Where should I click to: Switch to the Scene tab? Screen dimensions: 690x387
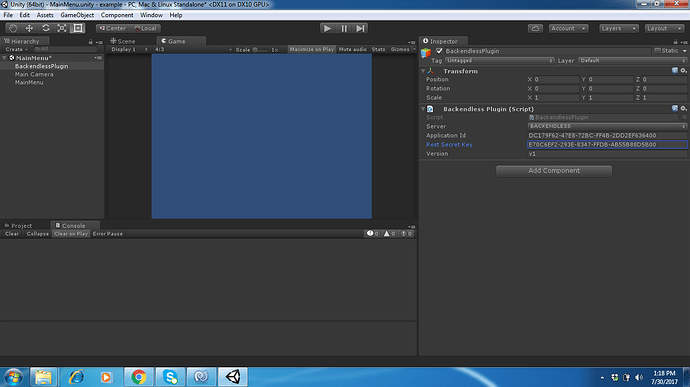click(123, 41)
